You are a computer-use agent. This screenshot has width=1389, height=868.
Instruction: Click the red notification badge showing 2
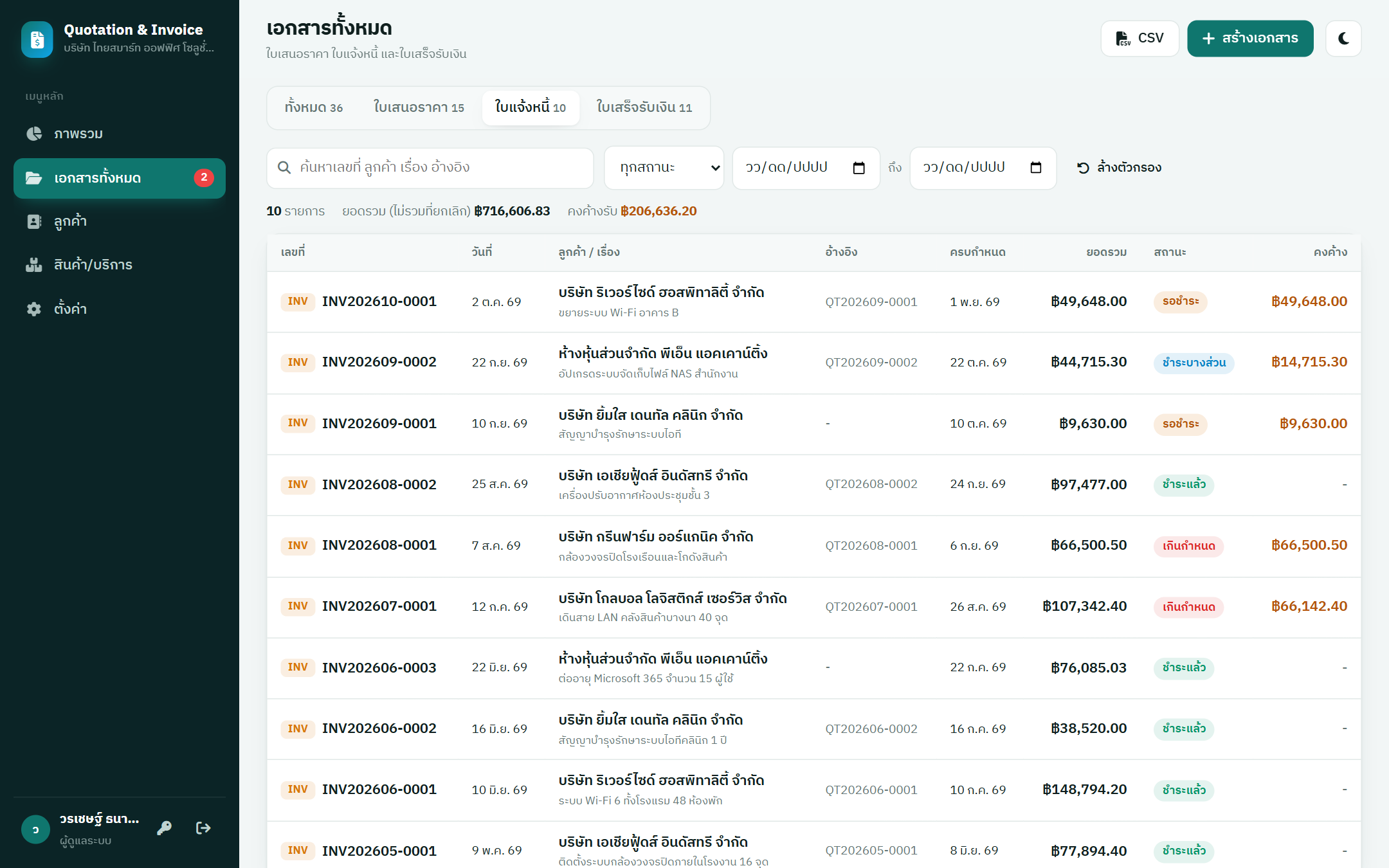204,178
